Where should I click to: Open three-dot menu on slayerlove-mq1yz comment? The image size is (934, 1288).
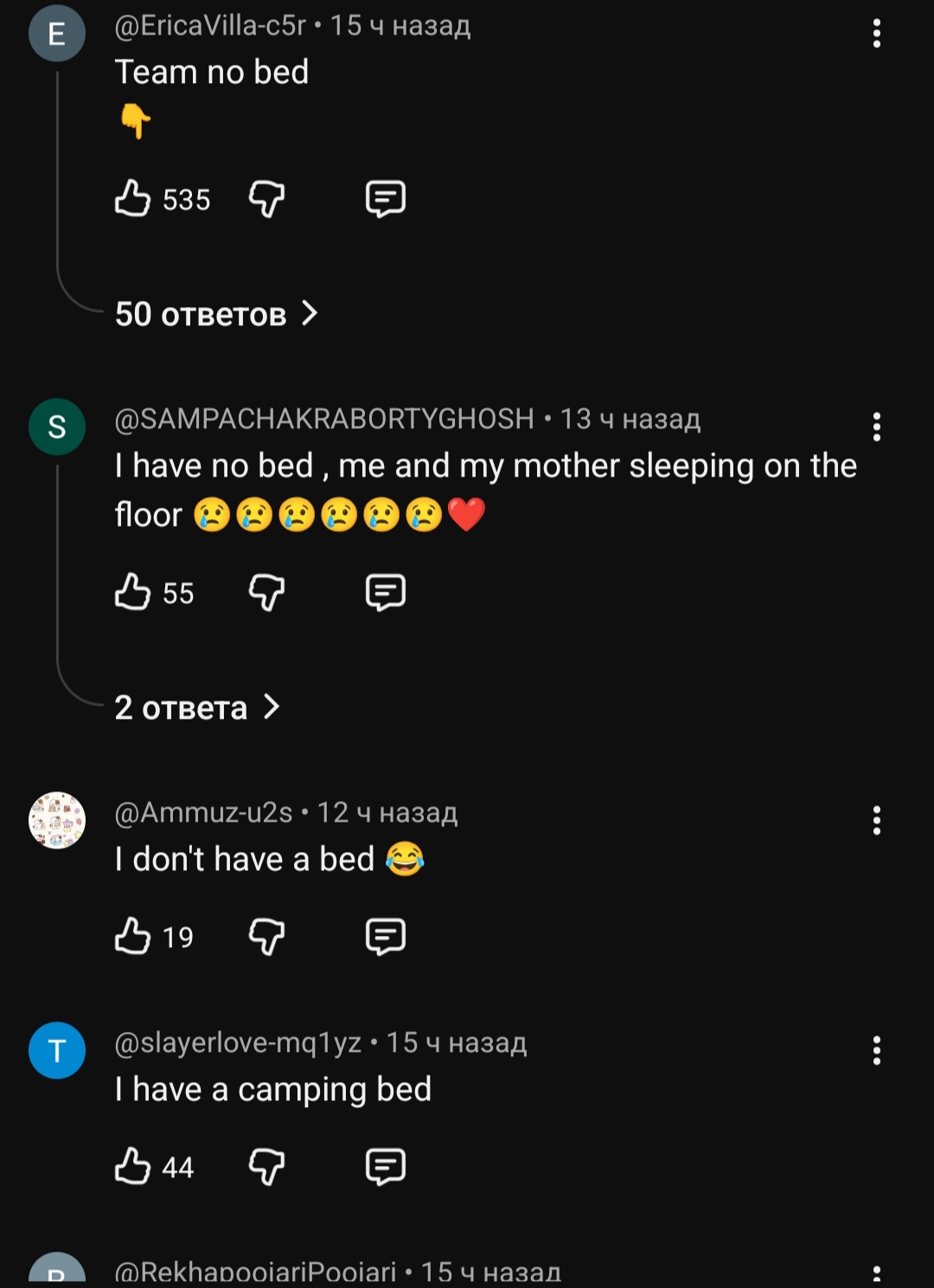(876, 1050)
